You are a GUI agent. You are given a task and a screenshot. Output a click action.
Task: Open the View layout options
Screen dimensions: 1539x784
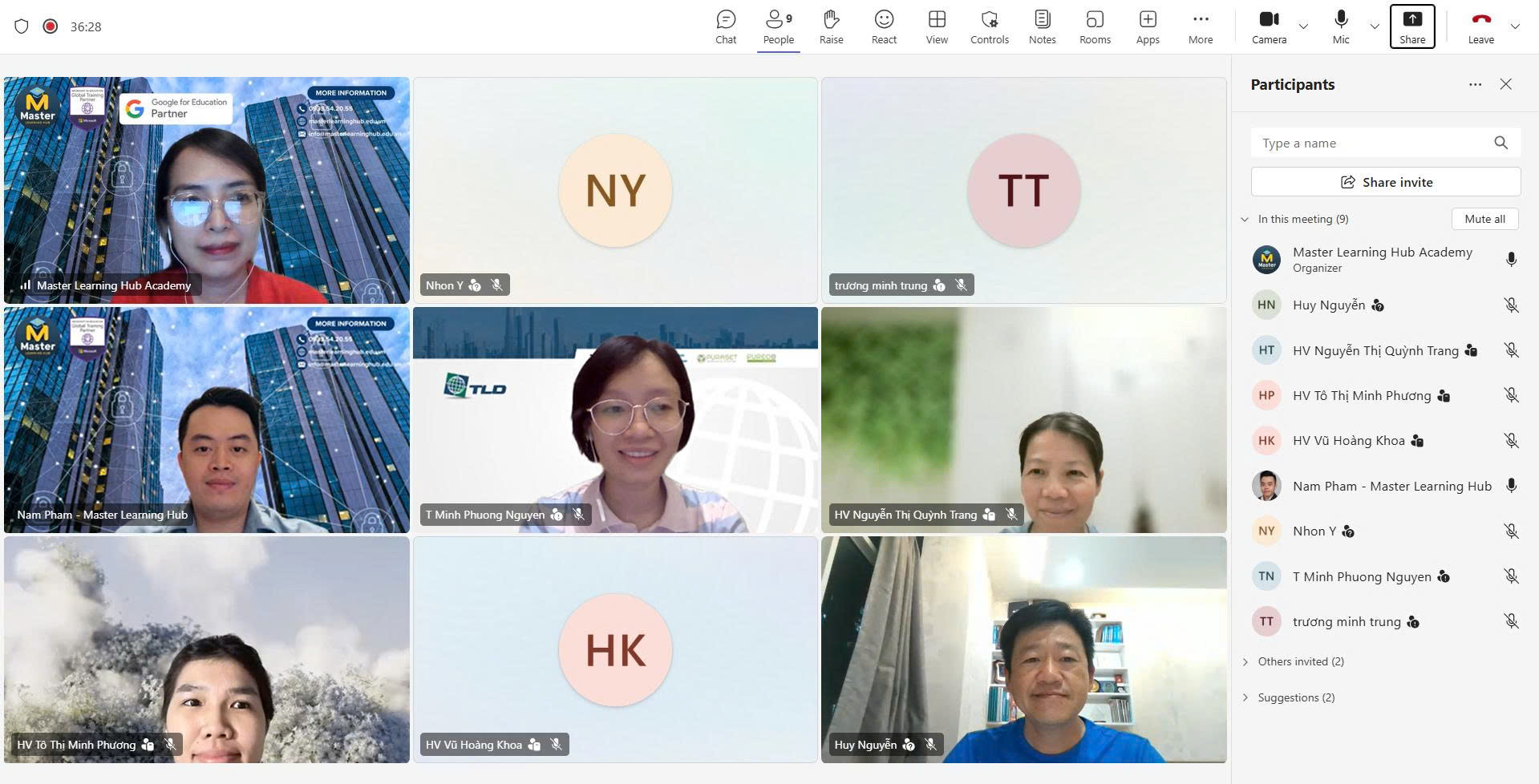[937, 27]
